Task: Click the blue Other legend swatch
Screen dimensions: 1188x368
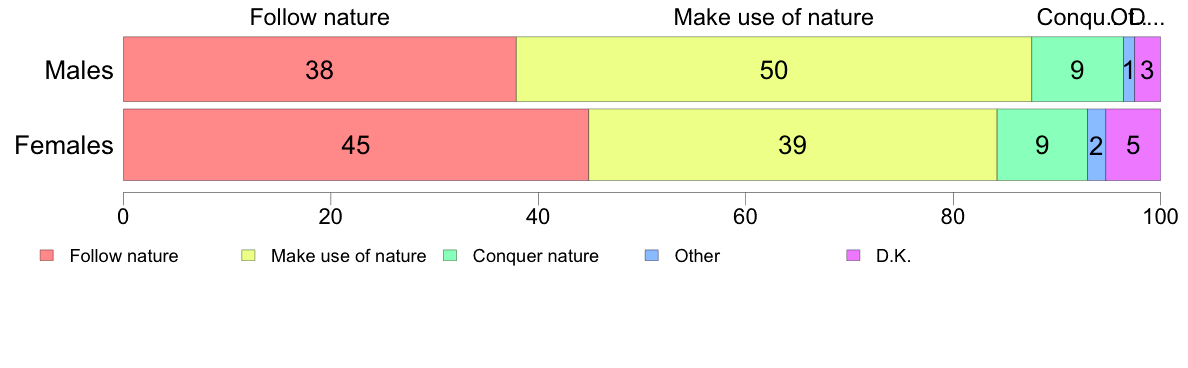Action: click(x=651, y=256)
